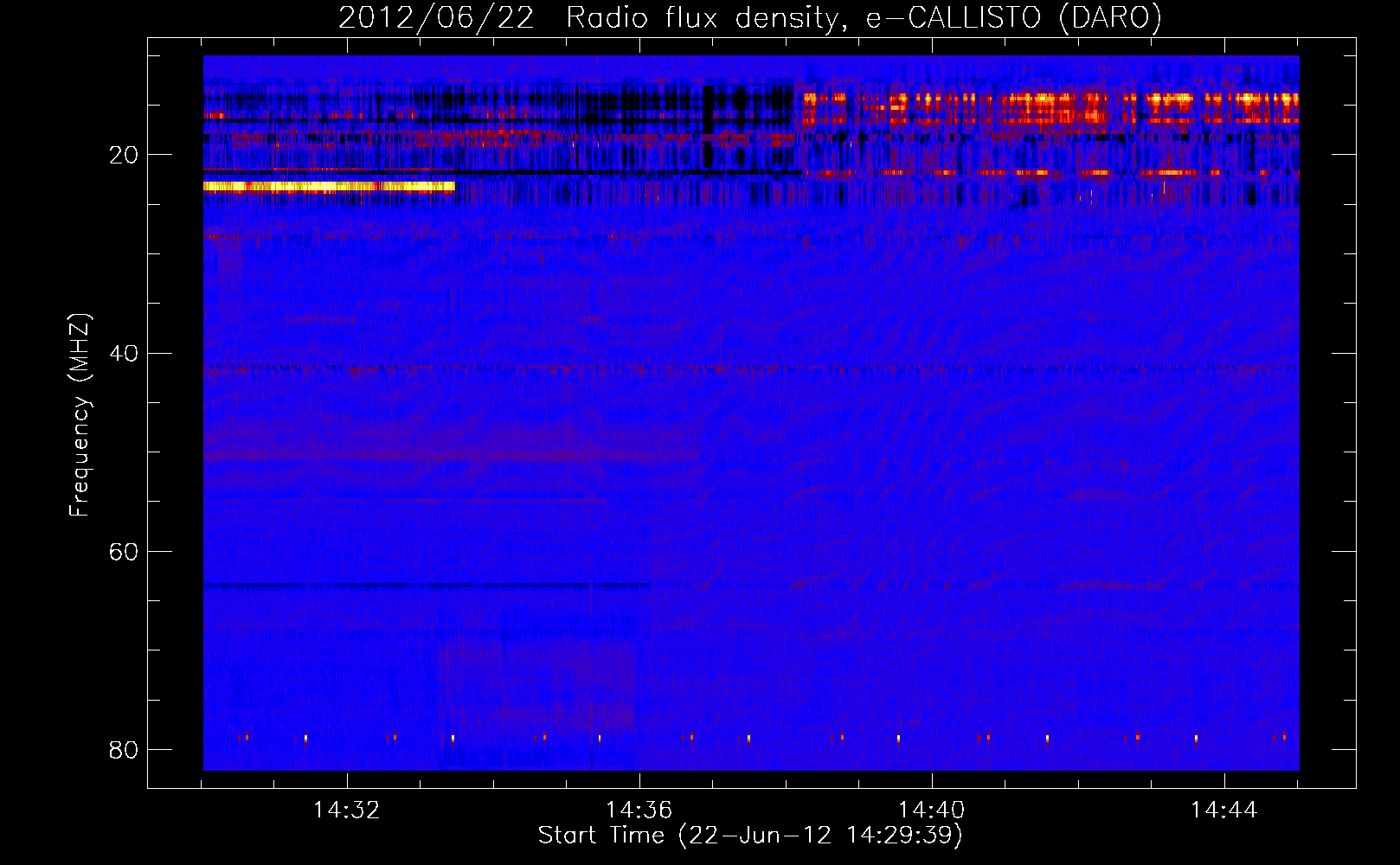Click the 14:44 time axis label
Image resolution: width=1400 pixels, height=865 pixels.
pos(1224,811)
